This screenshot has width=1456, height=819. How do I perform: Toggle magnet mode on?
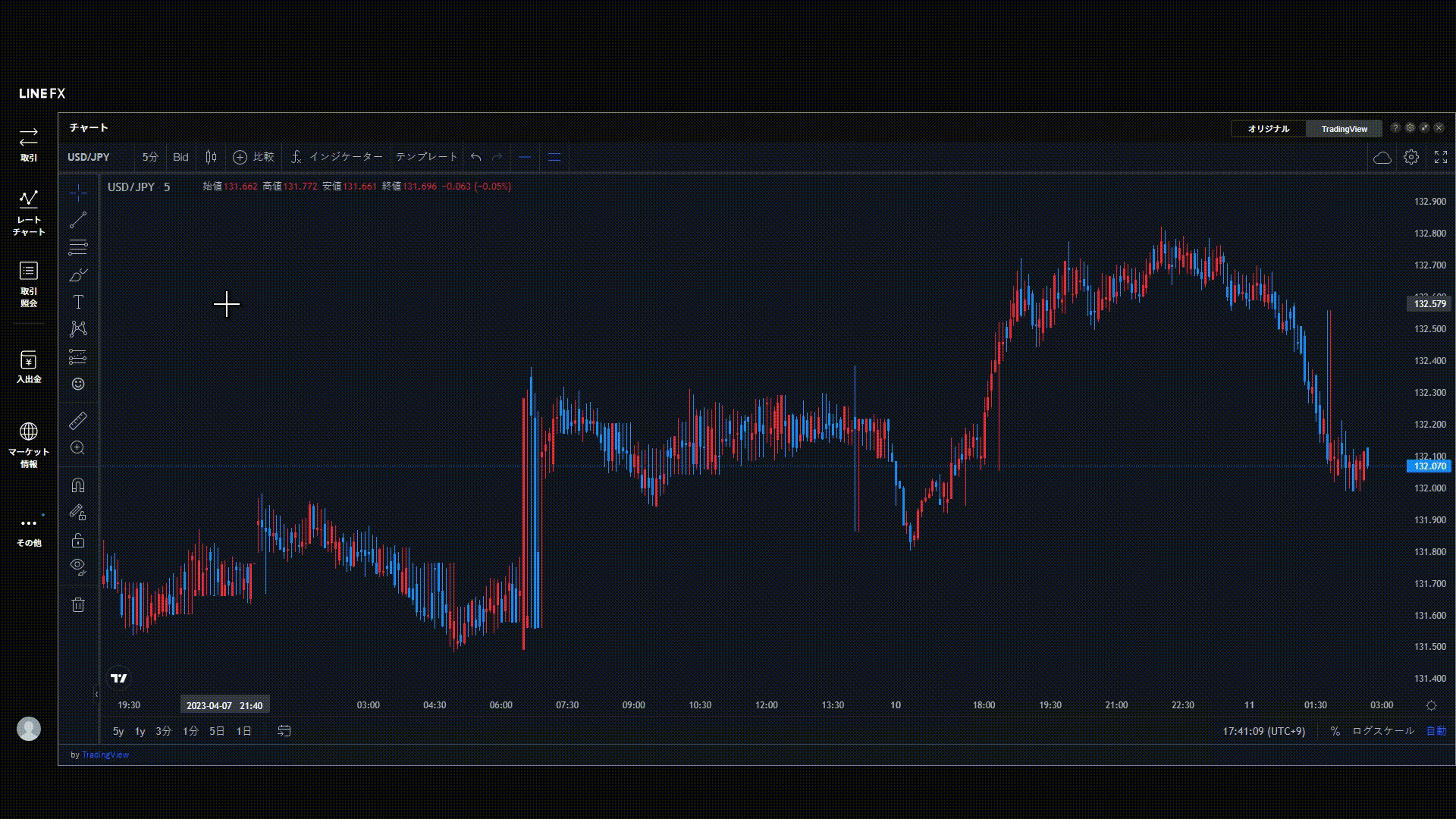(x=78, y=485)
